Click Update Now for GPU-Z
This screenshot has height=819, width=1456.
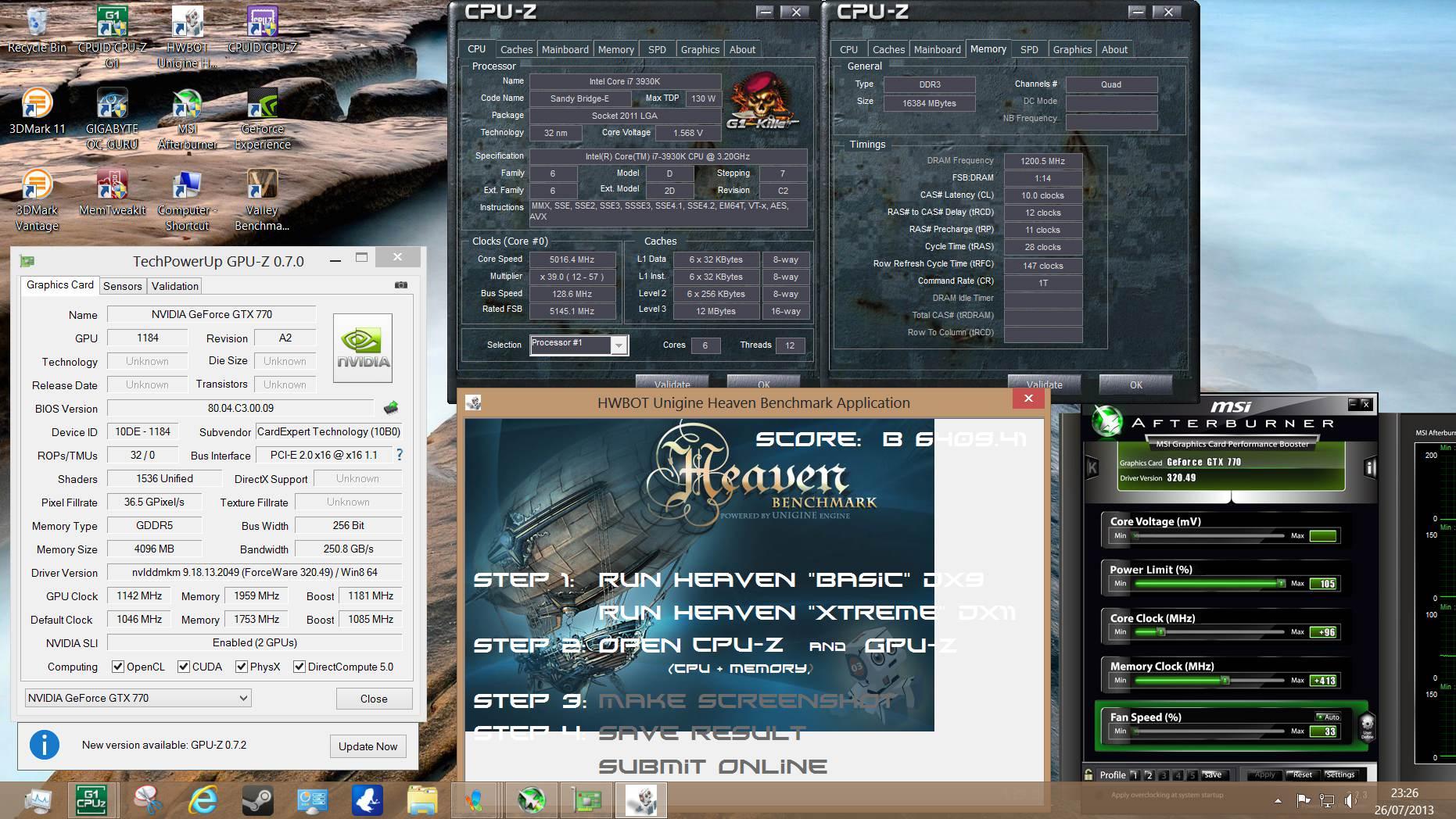coord(368,746)
